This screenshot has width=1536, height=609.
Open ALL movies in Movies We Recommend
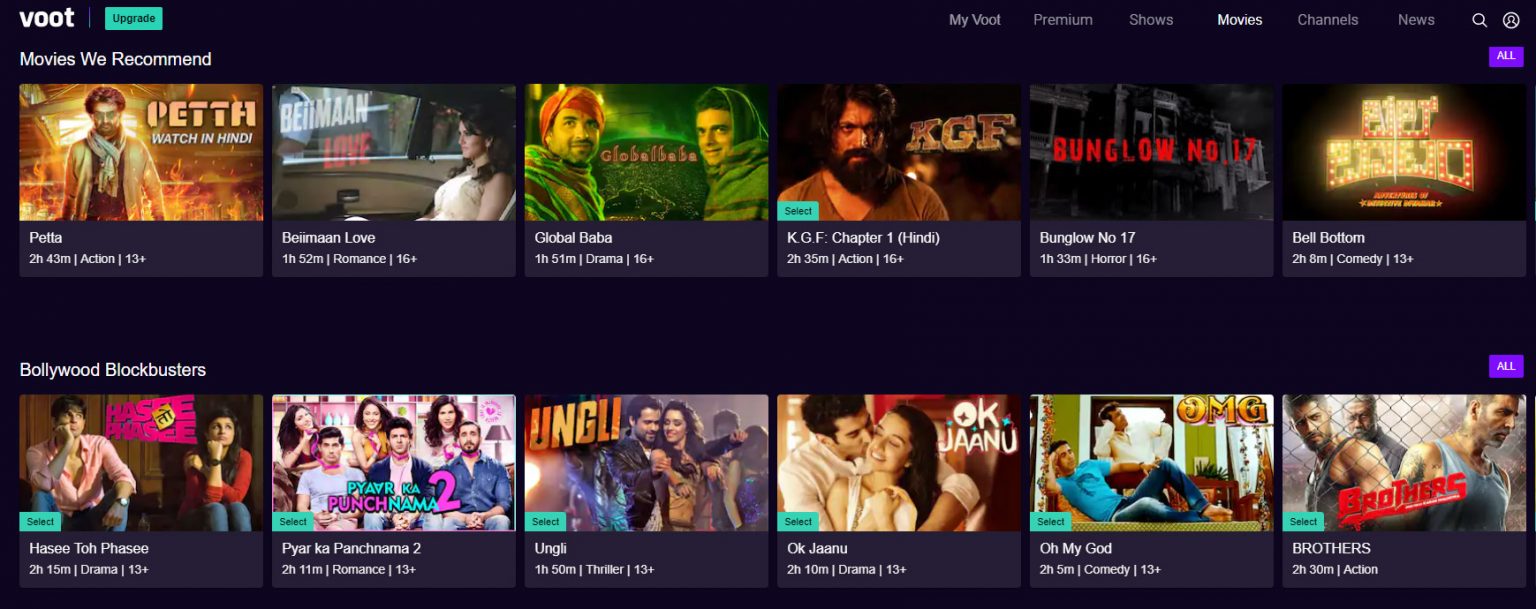1506,56
